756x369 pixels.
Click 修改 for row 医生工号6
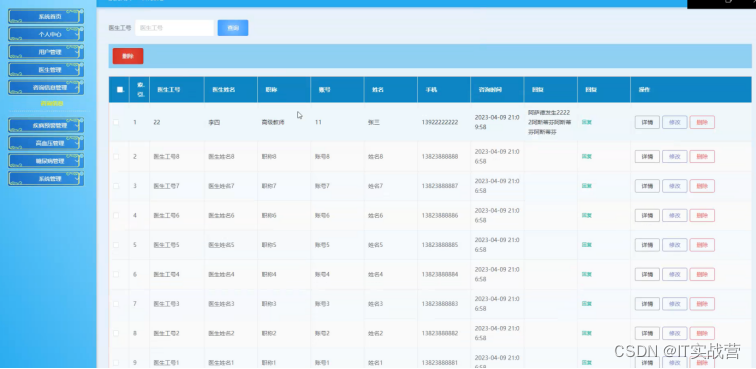click(675, 215)
